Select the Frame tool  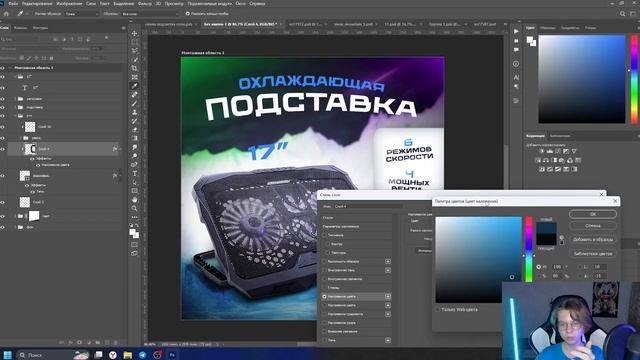click(x=134, y=77)
